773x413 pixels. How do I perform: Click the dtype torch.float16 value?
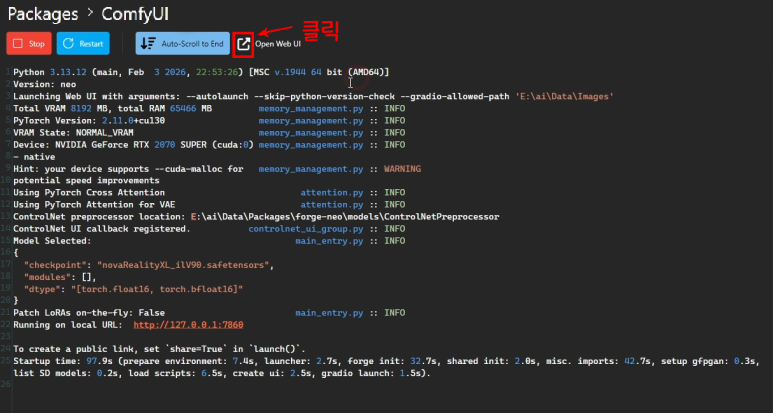[157, 289]
